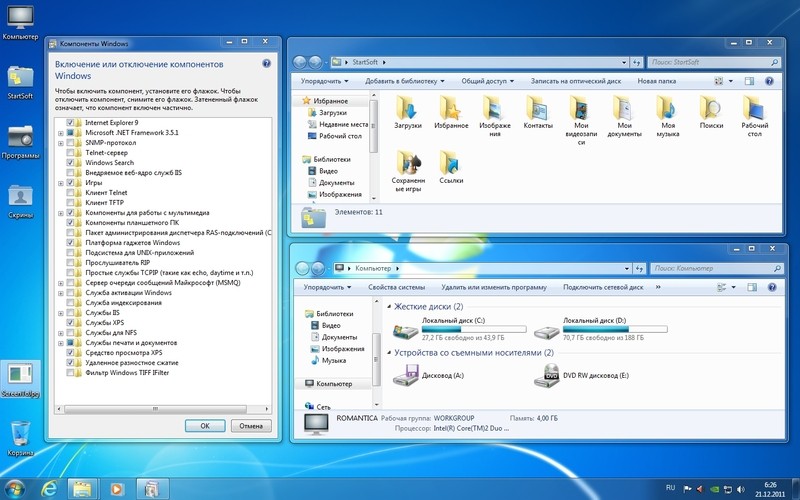Viewport: 800px width, 500px height.
Task: Open the Общий доступ menu
Action: [x=488, y=81]
